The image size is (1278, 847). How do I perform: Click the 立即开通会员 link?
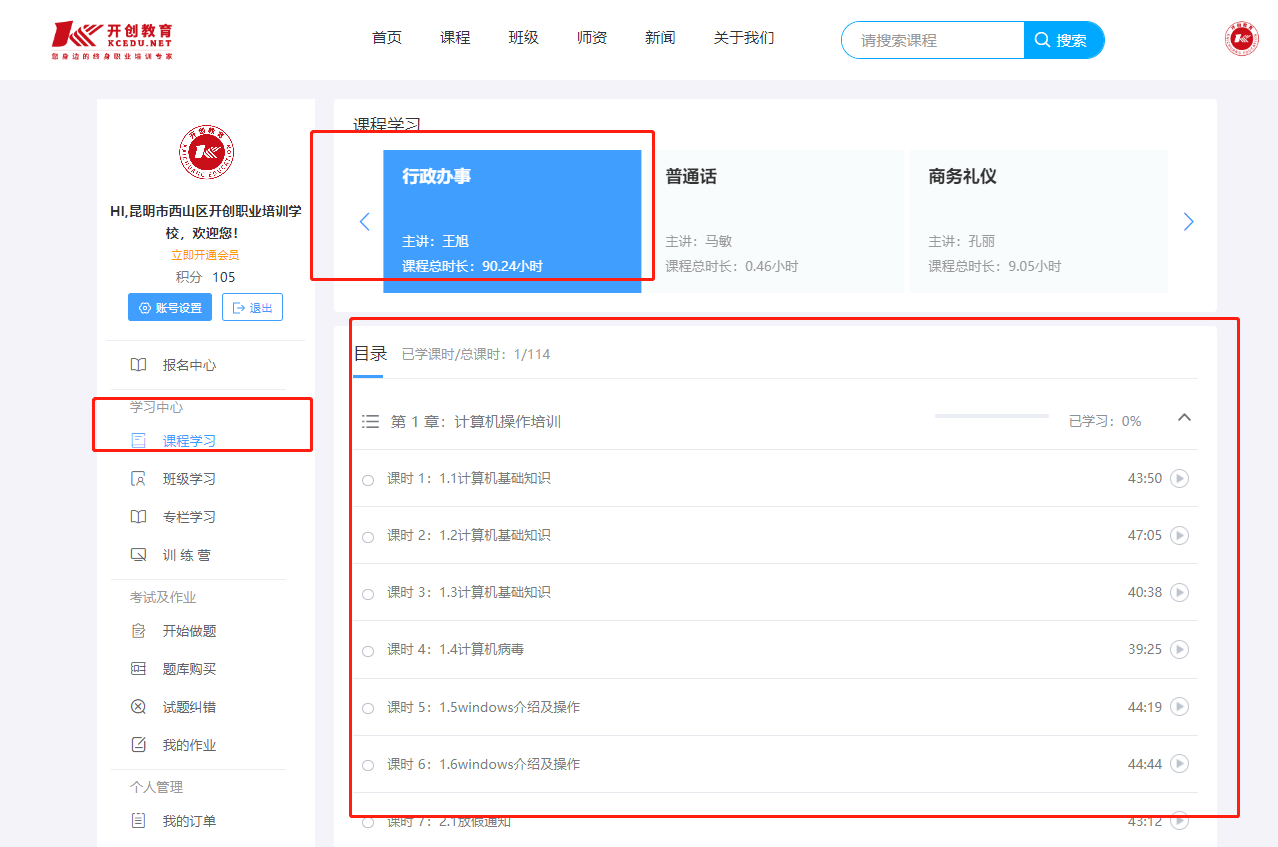coord(205,255)
